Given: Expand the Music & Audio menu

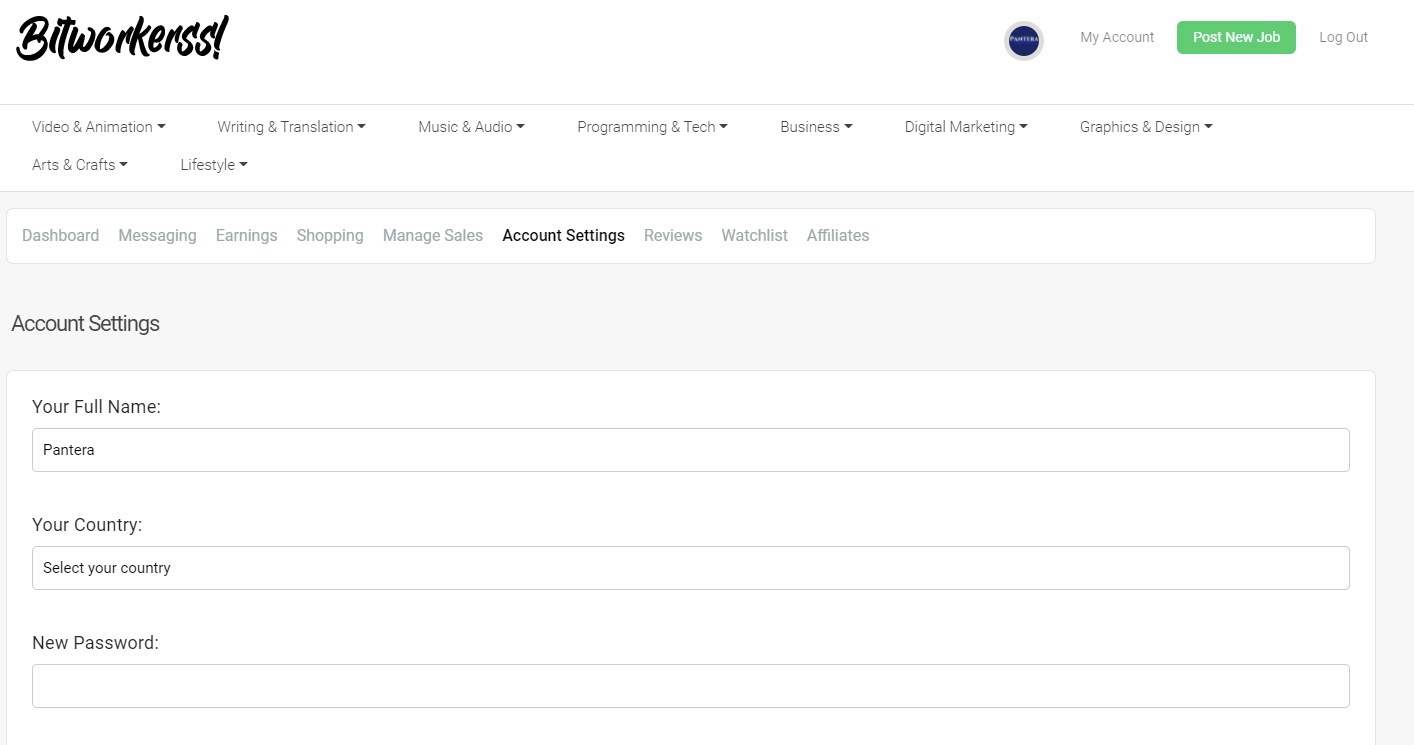Looking at the screenshot, I should click(x=471, y=127).
